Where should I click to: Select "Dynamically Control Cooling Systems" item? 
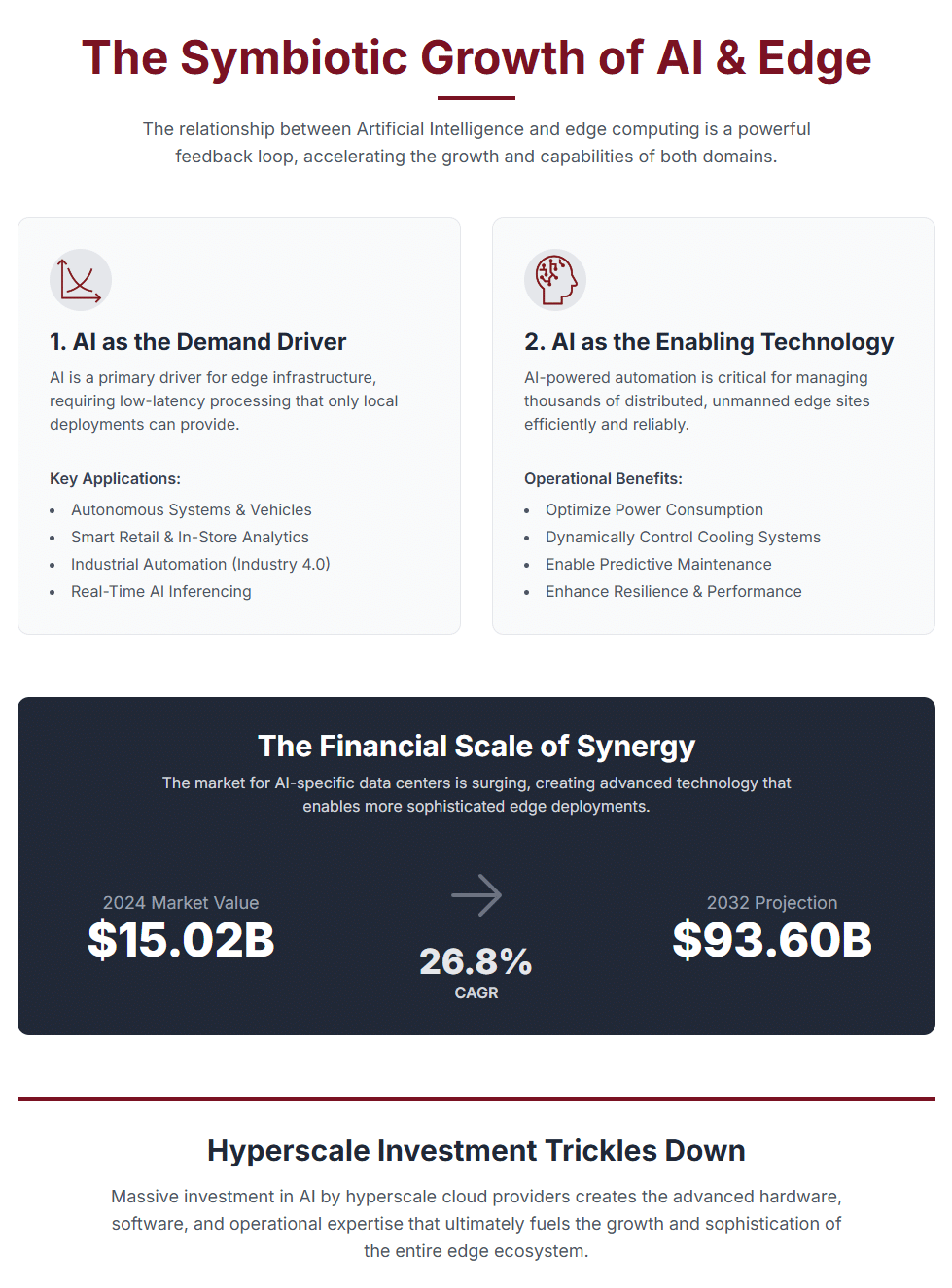[683, 537]
